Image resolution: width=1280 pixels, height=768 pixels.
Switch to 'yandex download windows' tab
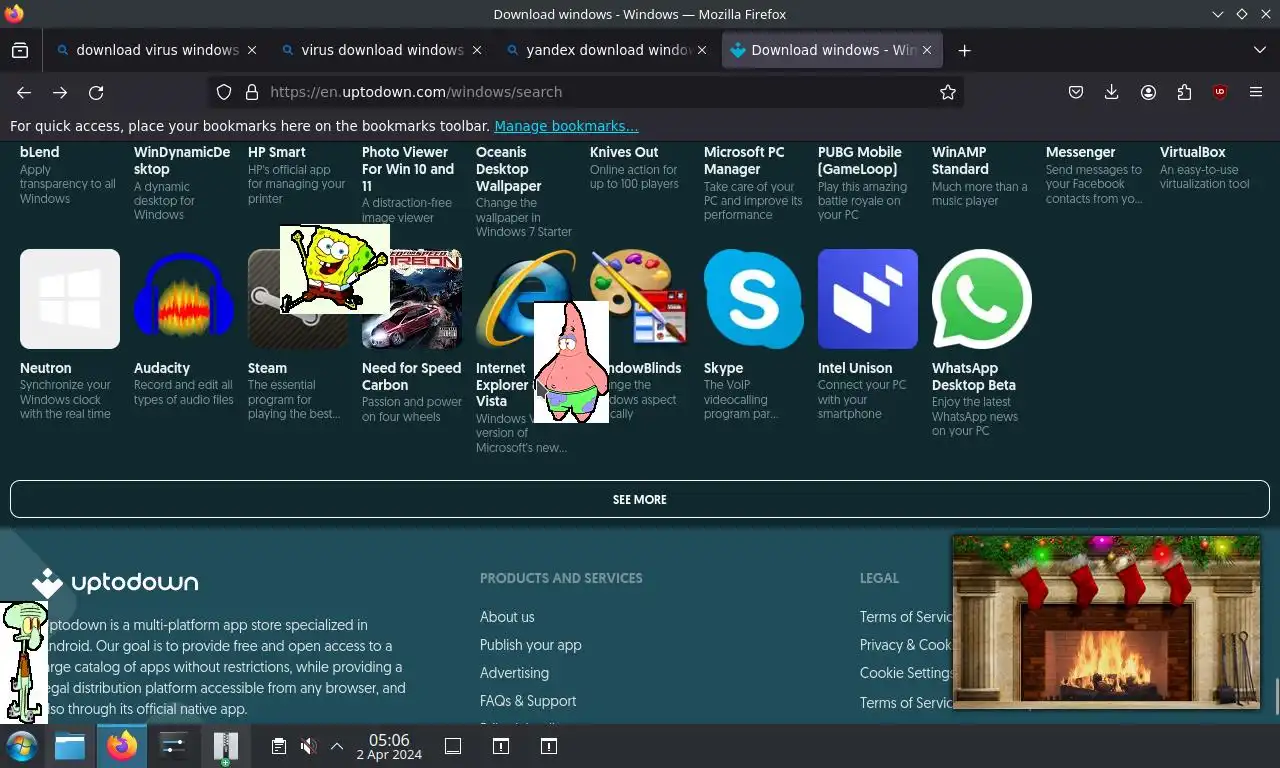coord(598,50)
